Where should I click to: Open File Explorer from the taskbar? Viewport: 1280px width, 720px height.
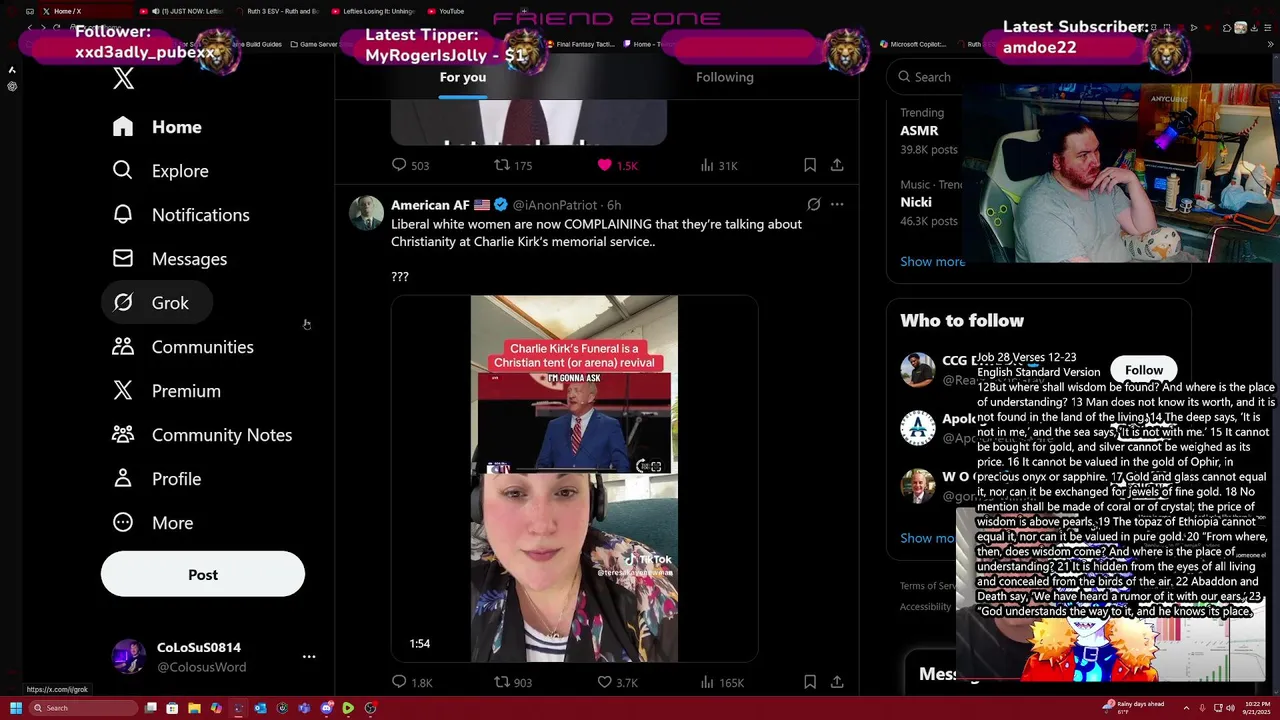(194, 708)
